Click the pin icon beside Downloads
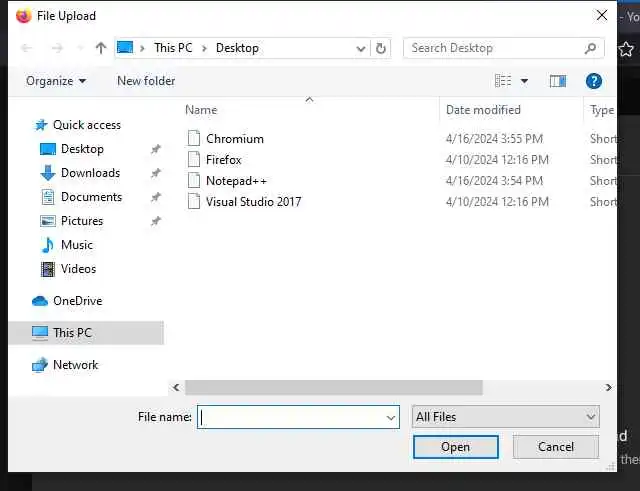Viewport: 640px width, 491px height. coord(156,173)
